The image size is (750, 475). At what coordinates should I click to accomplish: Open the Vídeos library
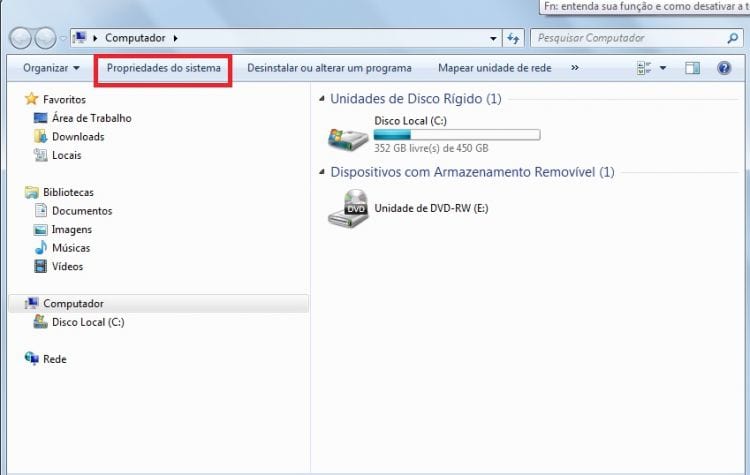67,266
